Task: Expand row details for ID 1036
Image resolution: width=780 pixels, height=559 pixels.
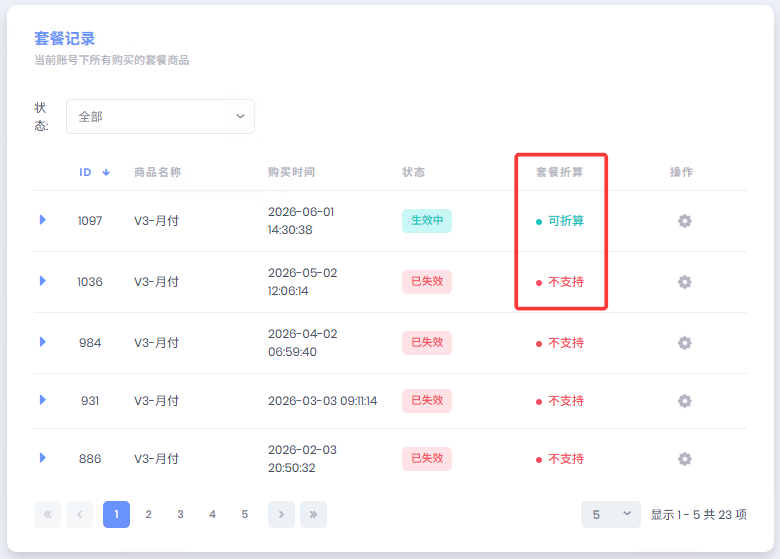Action: [x=43, y=281]
